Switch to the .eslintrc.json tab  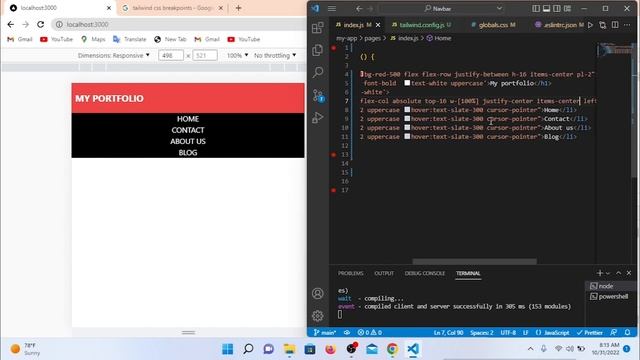(x=560, y=25)
